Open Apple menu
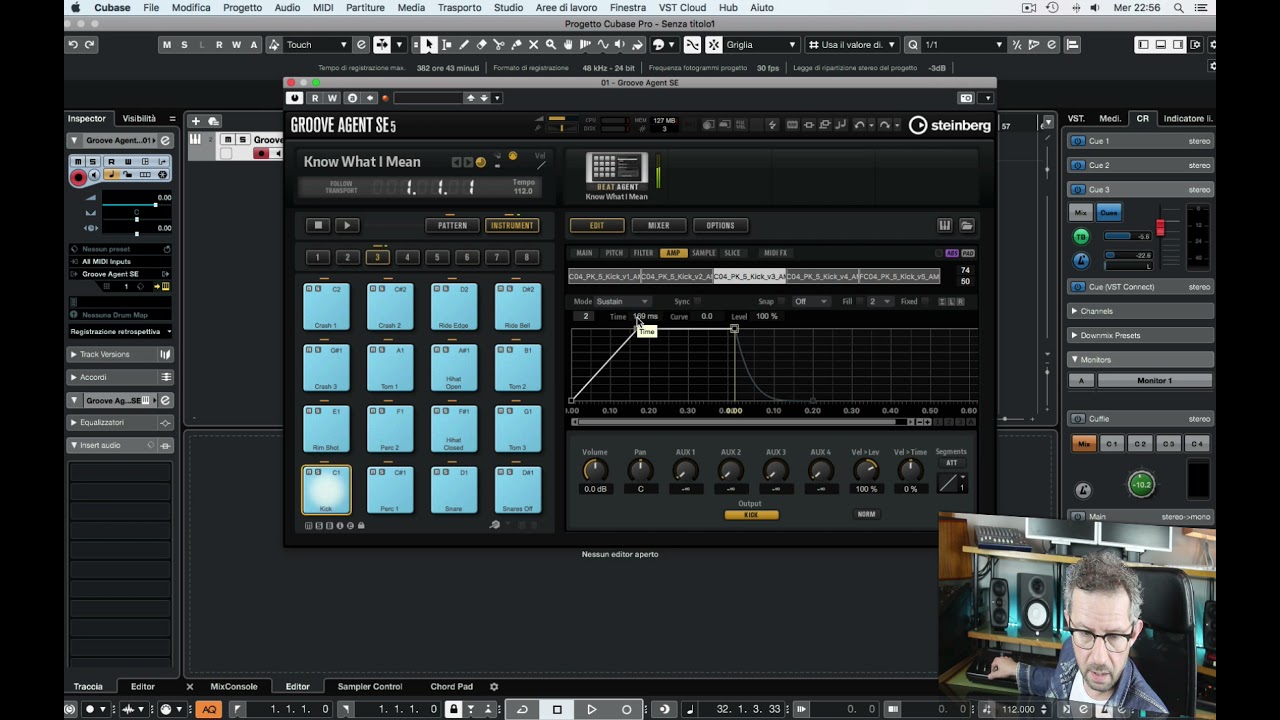This screenshot has height=720, width=1280. [x=76, y=8]
